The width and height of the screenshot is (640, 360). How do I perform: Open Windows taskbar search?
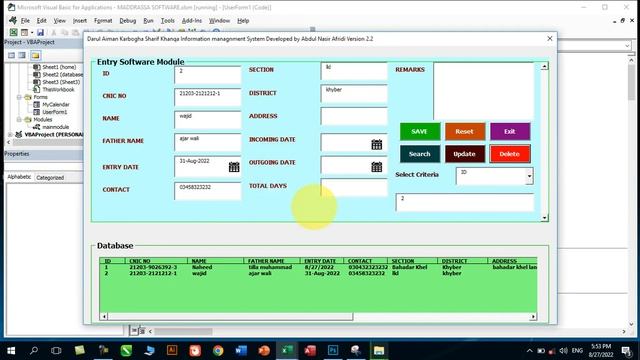click(x=34, y=350)
